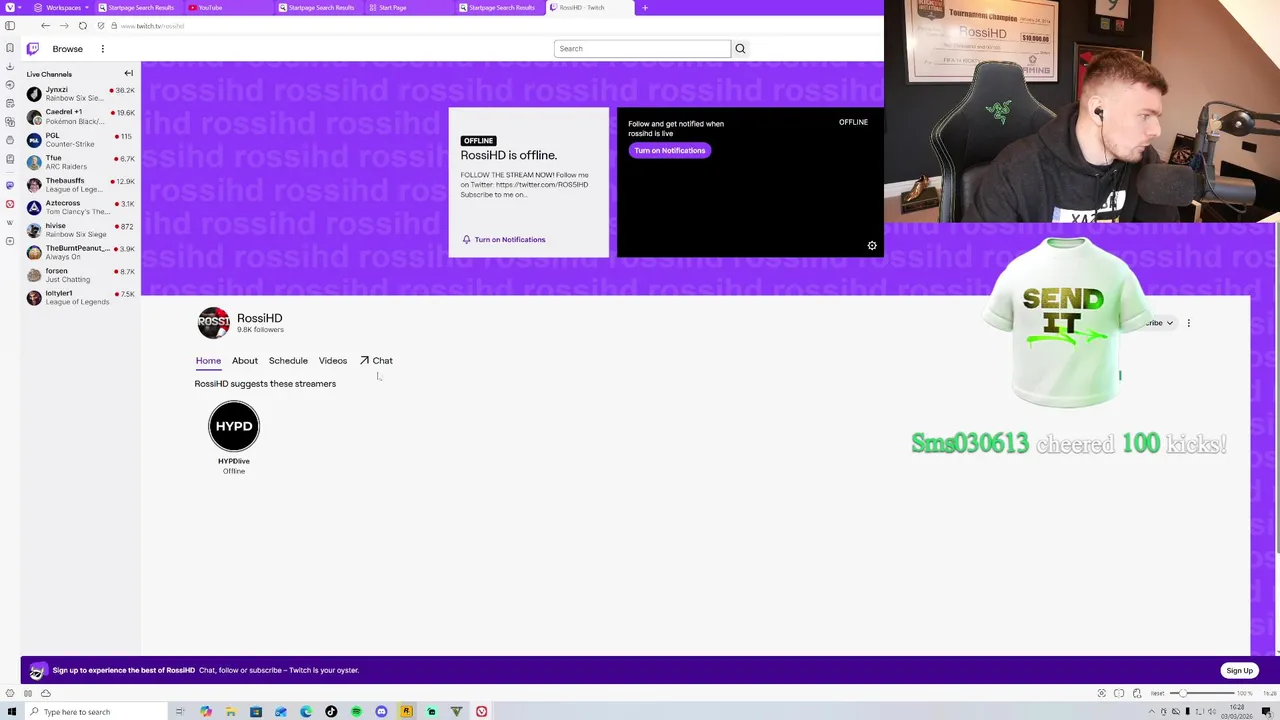
Task: Click the page vertical scrollbar
Action: click(x=1277, y=390)
